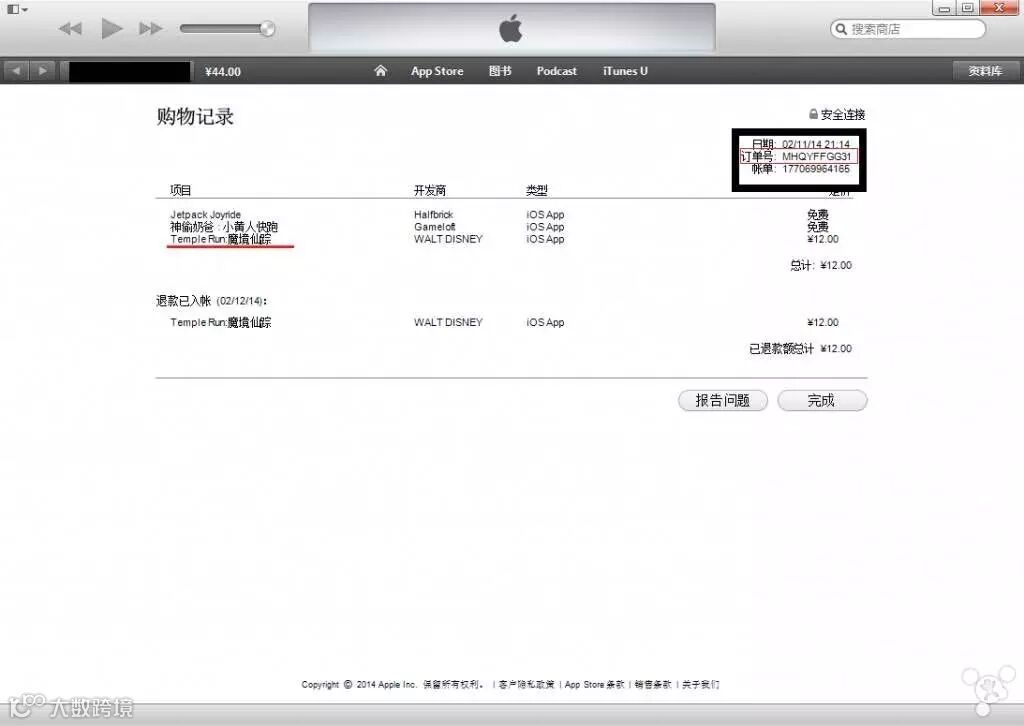
Task: Open the App Store tab
Action: click(437, 71)
